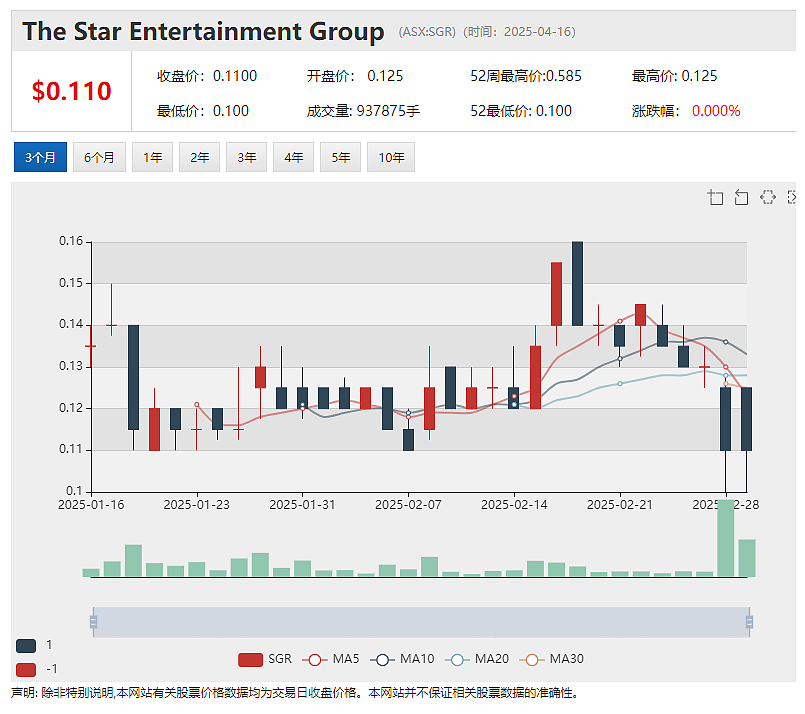Click the 声明 disclaimer text at bottom
The image size is (805, 714).
(295, 693)
